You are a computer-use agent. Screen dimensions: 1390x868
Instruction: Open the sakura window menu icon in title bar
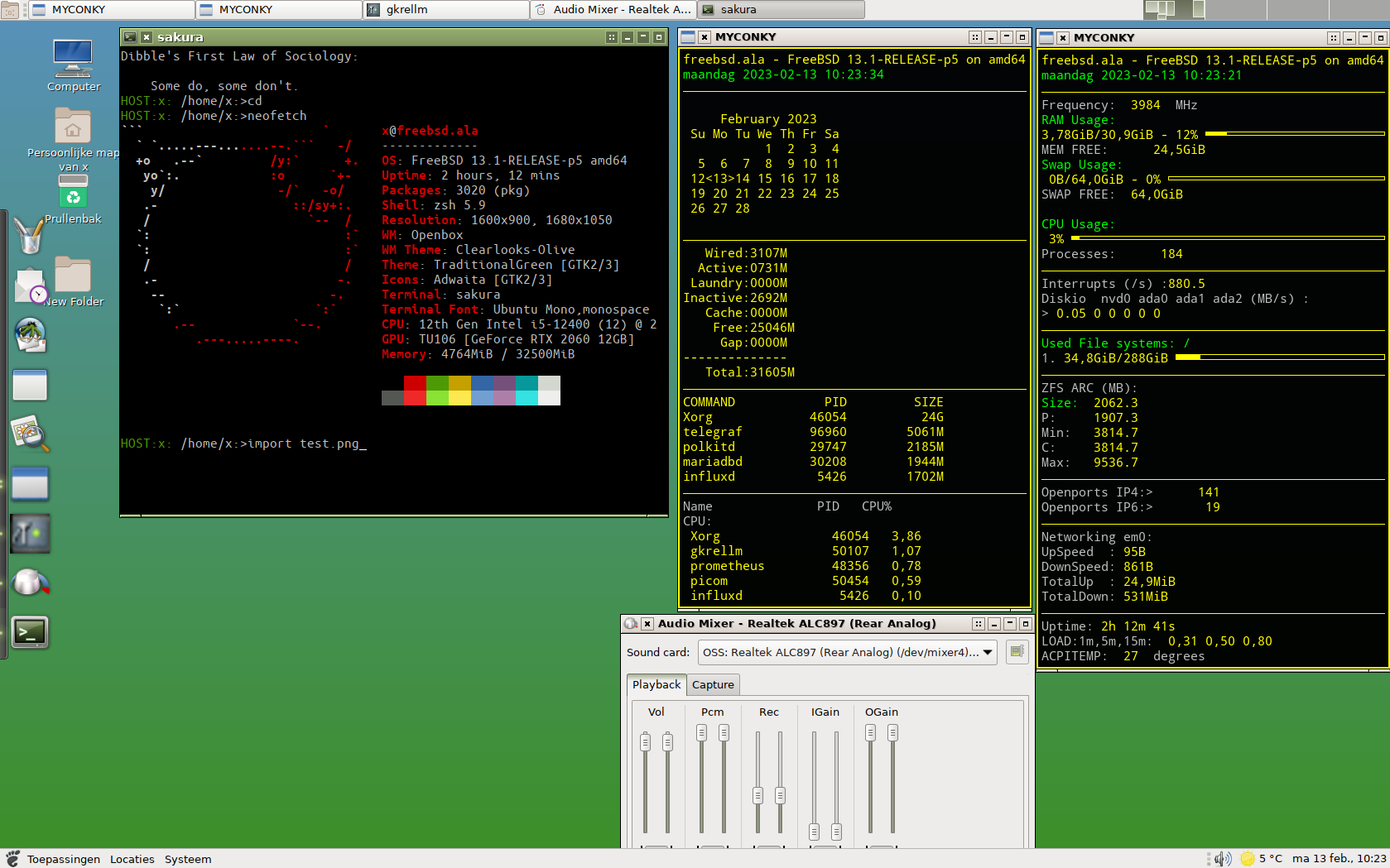coord(130,37)
